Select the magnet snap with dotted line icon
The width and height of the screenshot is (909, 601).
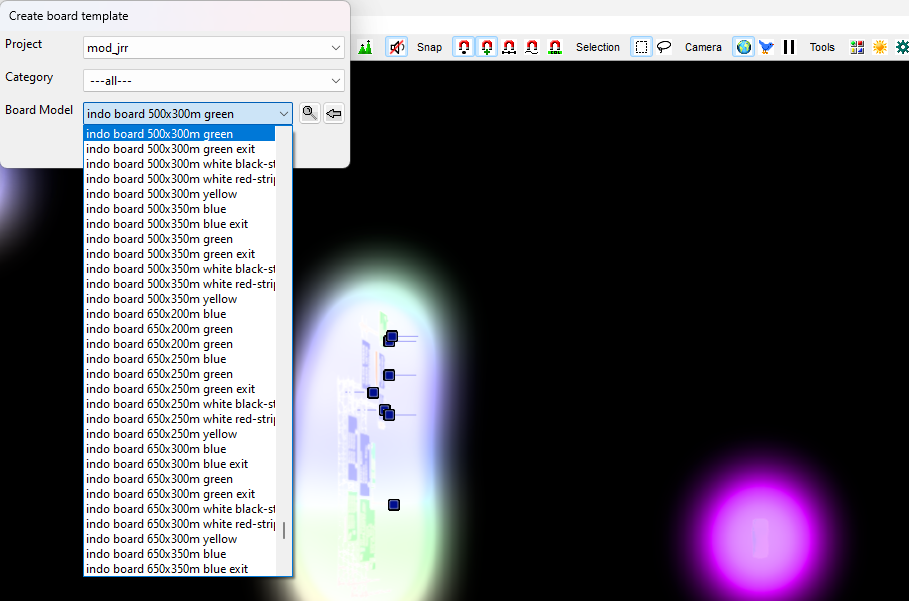click(509, 47)
